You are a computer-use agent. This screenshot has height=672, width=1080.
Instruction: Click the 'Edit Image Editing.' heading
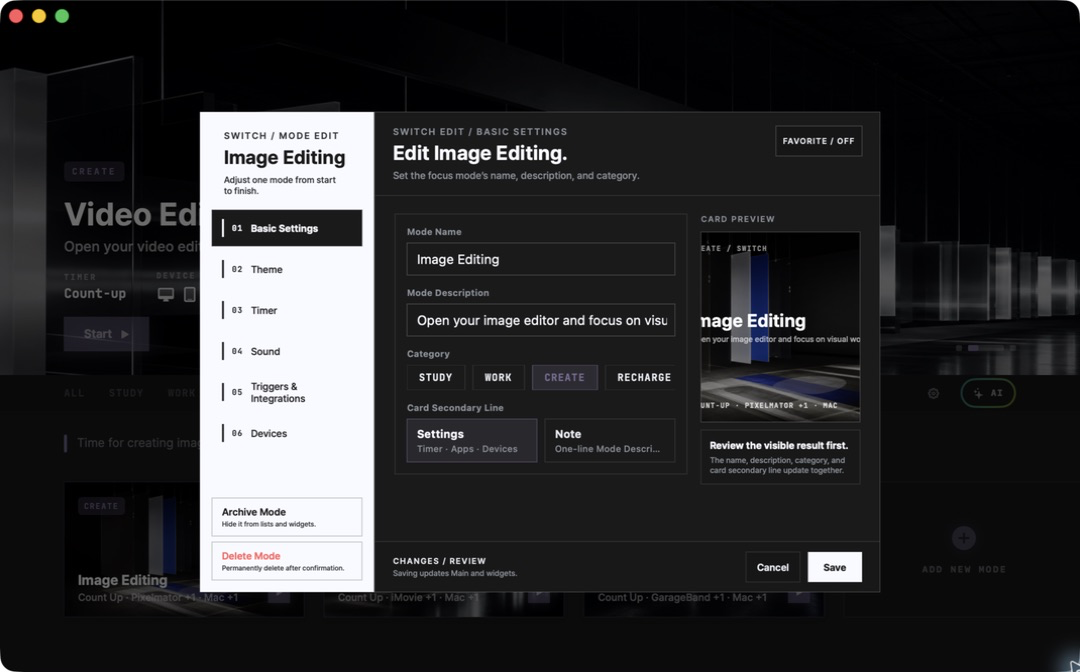pos(480,153)
